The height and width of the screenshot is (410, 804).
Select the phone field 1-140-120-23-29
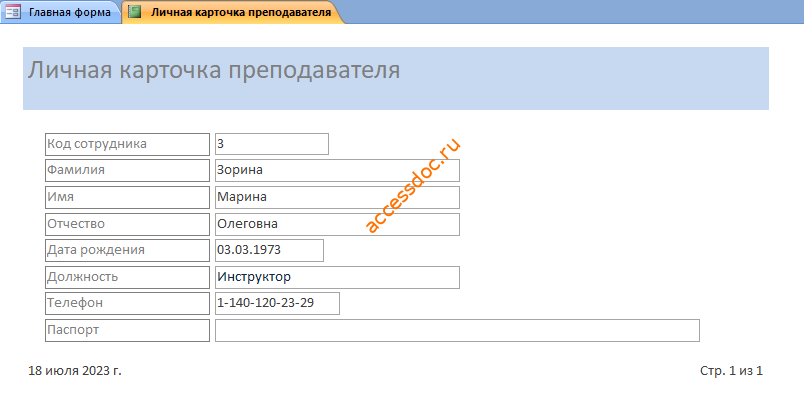[x=277, y=303]
